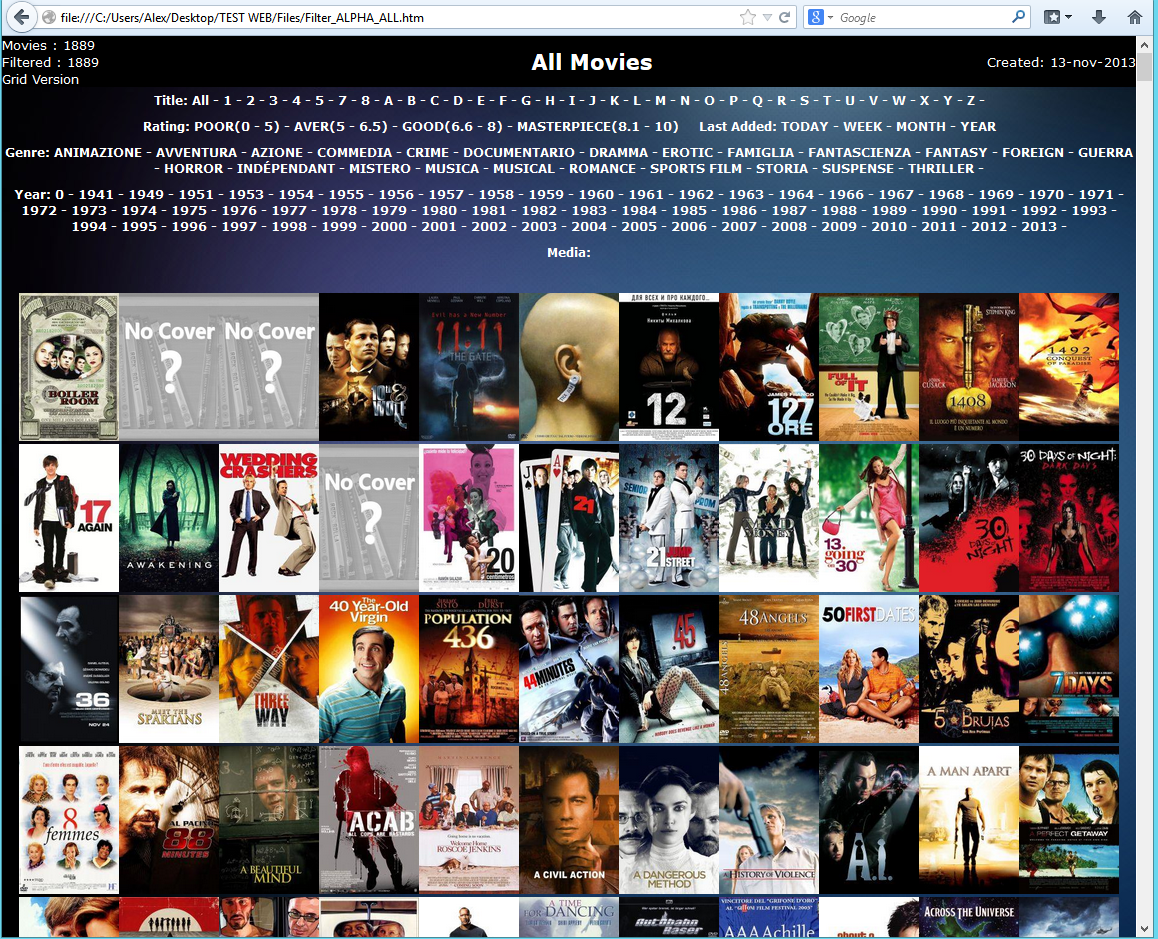The width and height of the screenshot is (1158, 939).
Task: Filter titles starting with letter Z
Action: tap(971, 100)
